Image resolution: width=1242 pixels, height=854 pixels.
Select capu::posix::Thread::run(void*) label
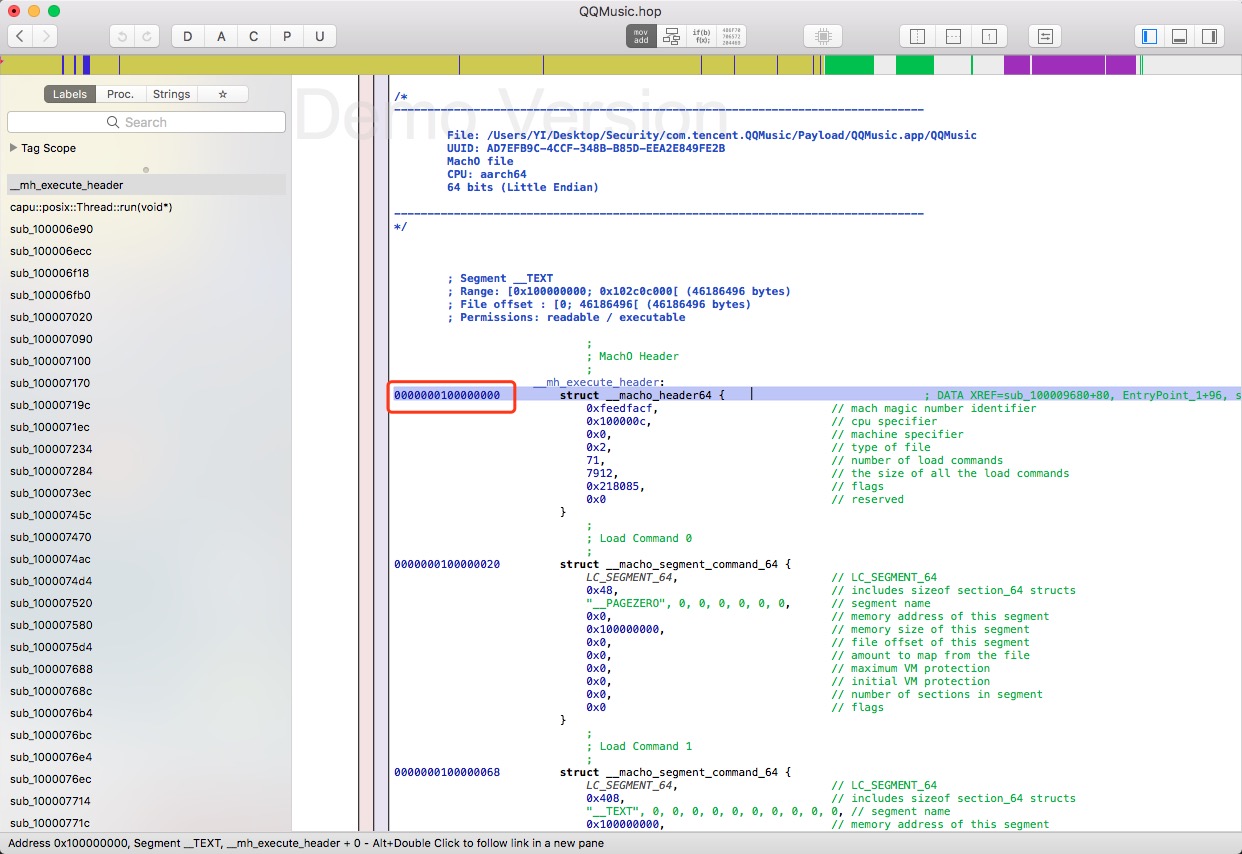91,207
